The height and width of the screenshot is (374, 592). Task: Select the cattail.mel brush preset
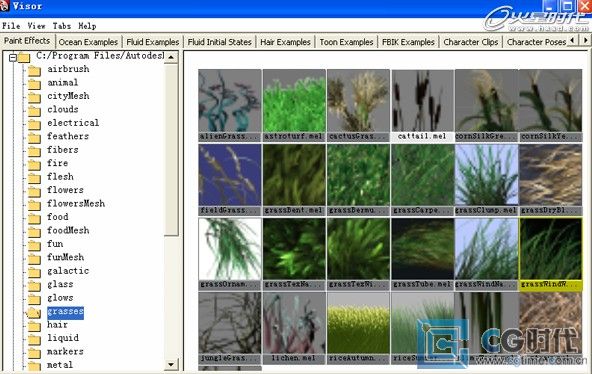point(422,105)
